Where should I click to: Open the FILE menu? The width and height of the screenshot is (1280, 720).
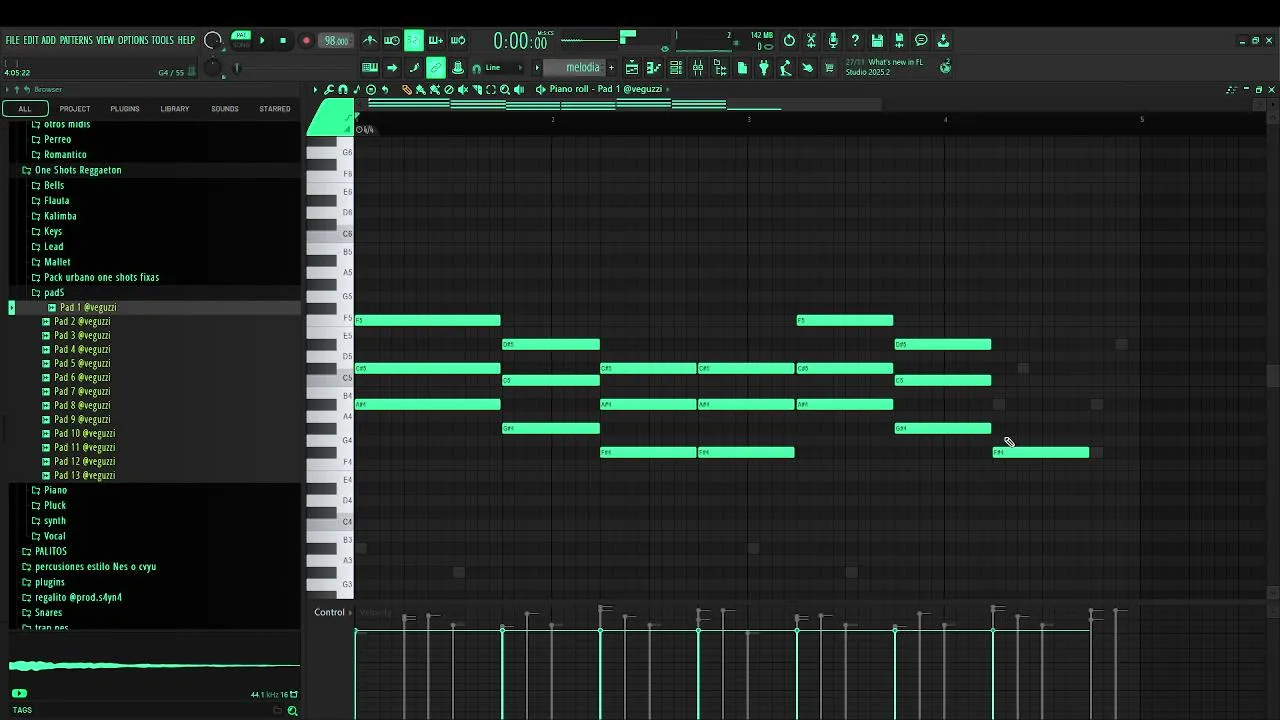pyautogui.click(x=12, y=40)
